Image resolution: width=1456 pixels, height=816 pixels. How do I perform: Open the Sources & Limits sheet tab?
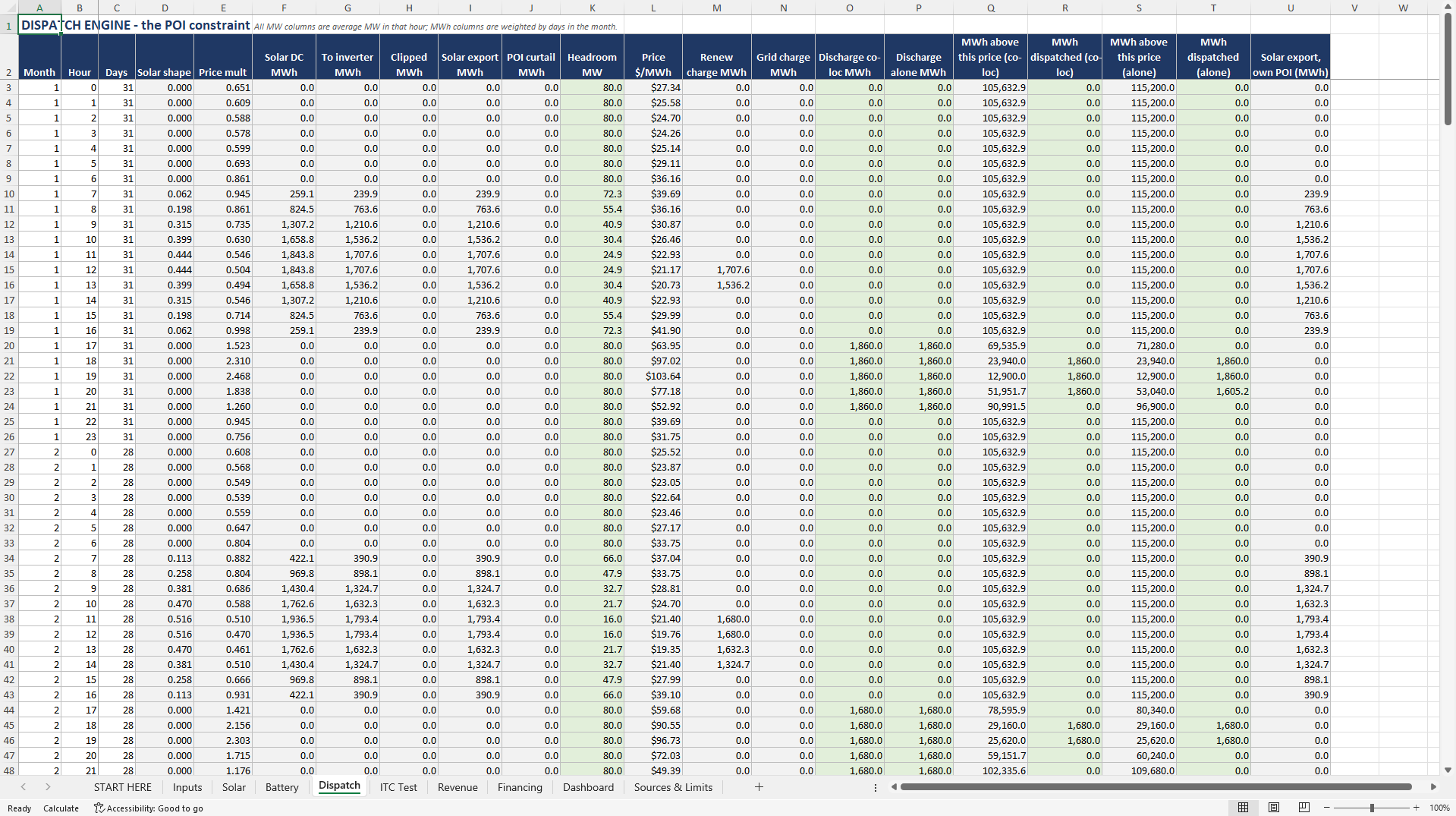pyautogui.click(x=673, y=787)
